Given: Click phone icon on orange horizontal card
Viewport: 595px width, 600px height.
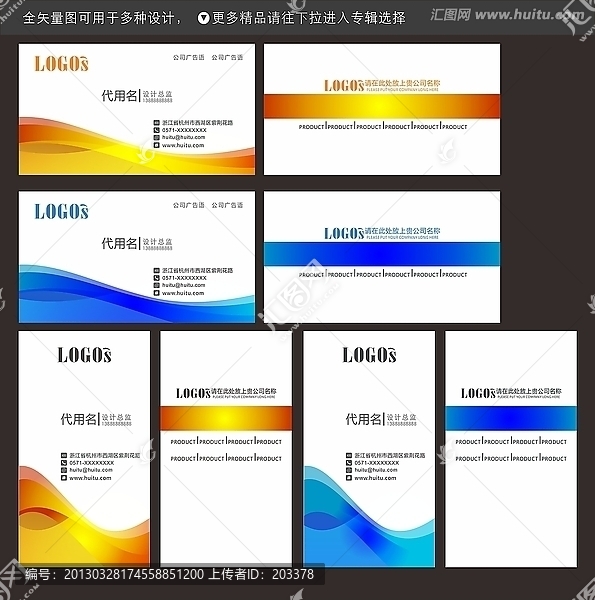Looking at the screenshot, I should click(156, 130).
